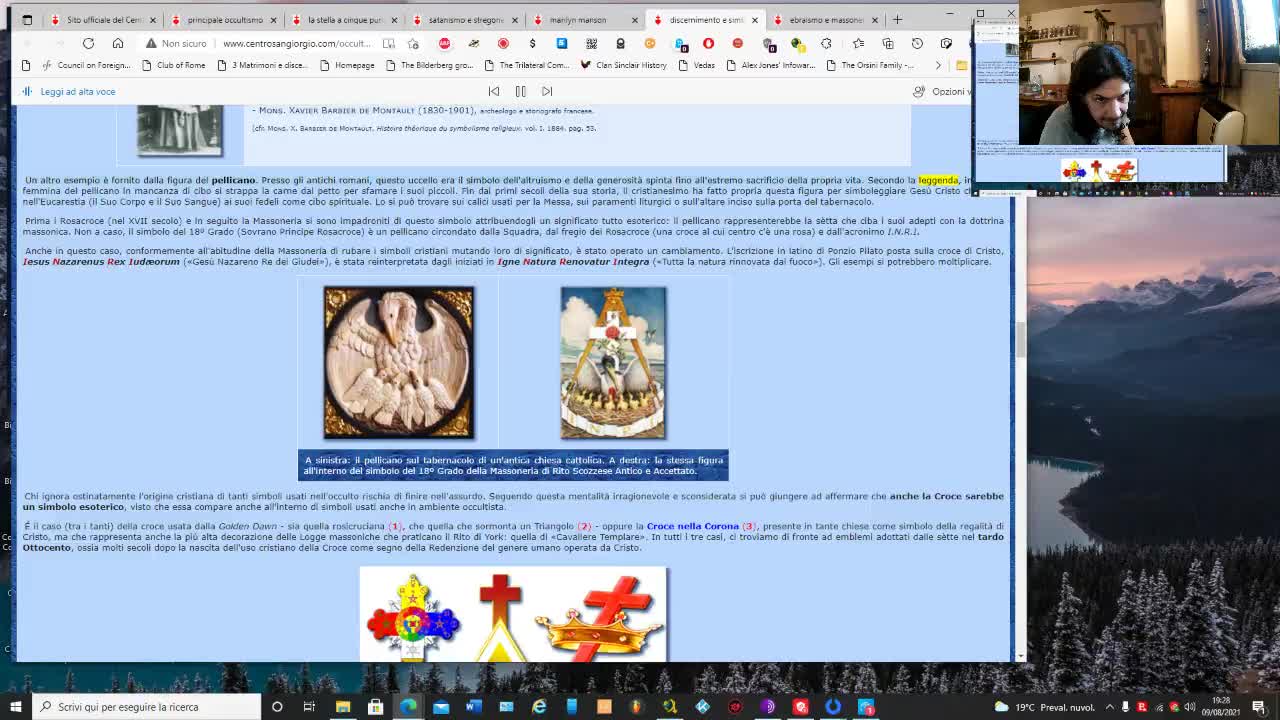Open Microsoft Store from taskbar
This screenshot has height=720, width=1280.
375,707
